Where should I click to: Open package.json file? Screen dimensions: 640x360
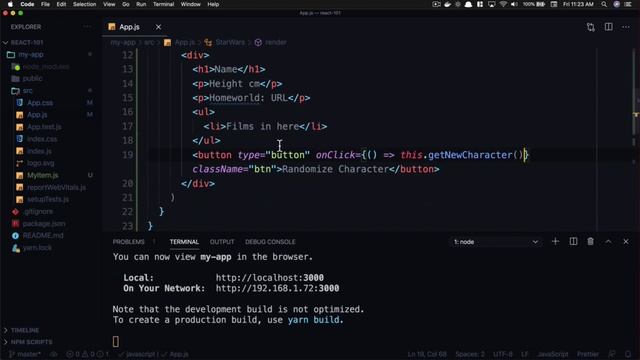click(x=44, y=224)
